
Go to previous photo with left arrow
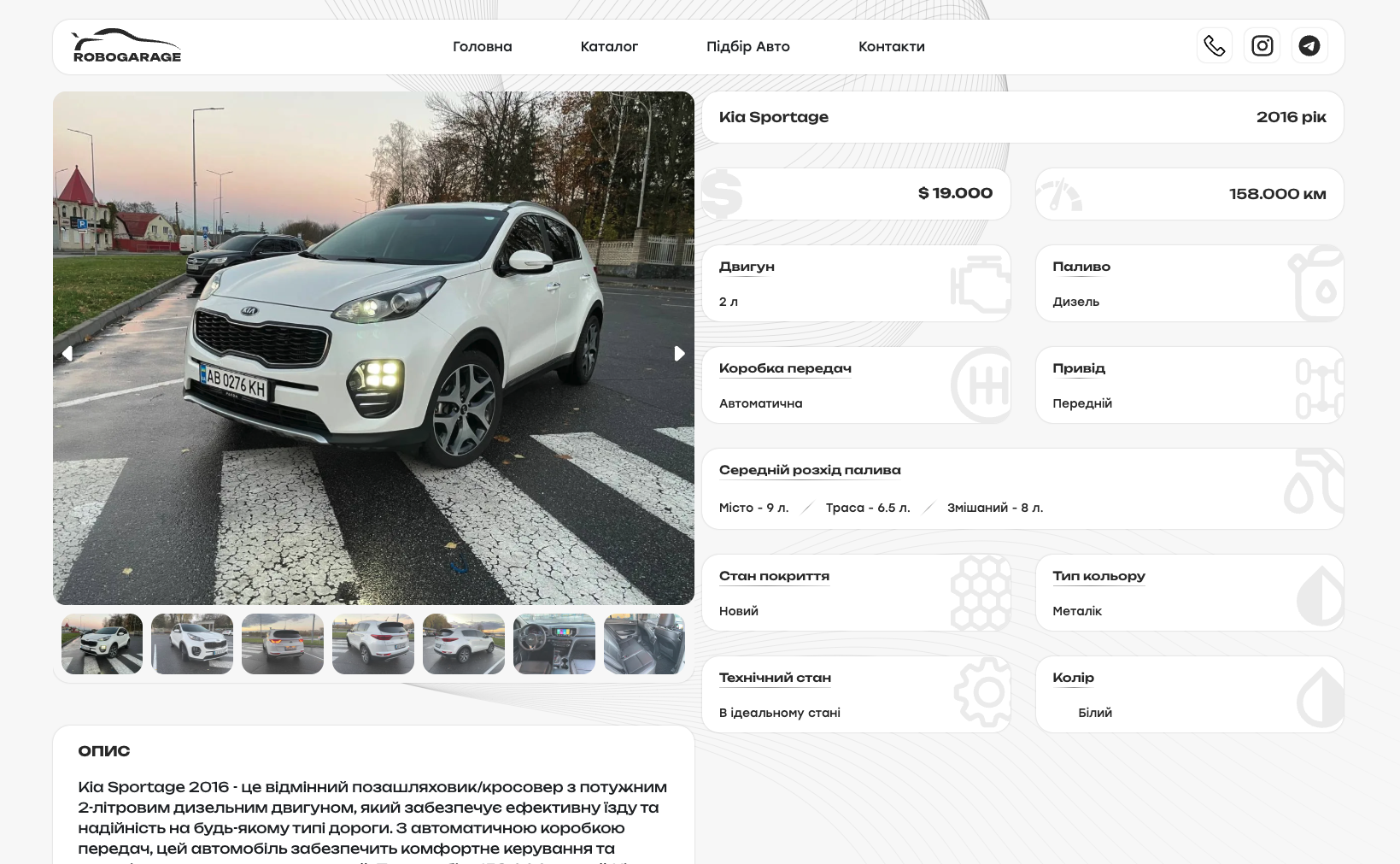click(67, 353)
